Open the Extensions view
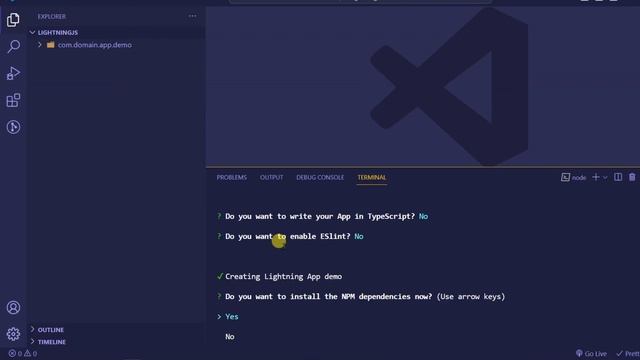The width and height of the screenshot is (640, 360). pyautogui.click(x=13, y=100)
